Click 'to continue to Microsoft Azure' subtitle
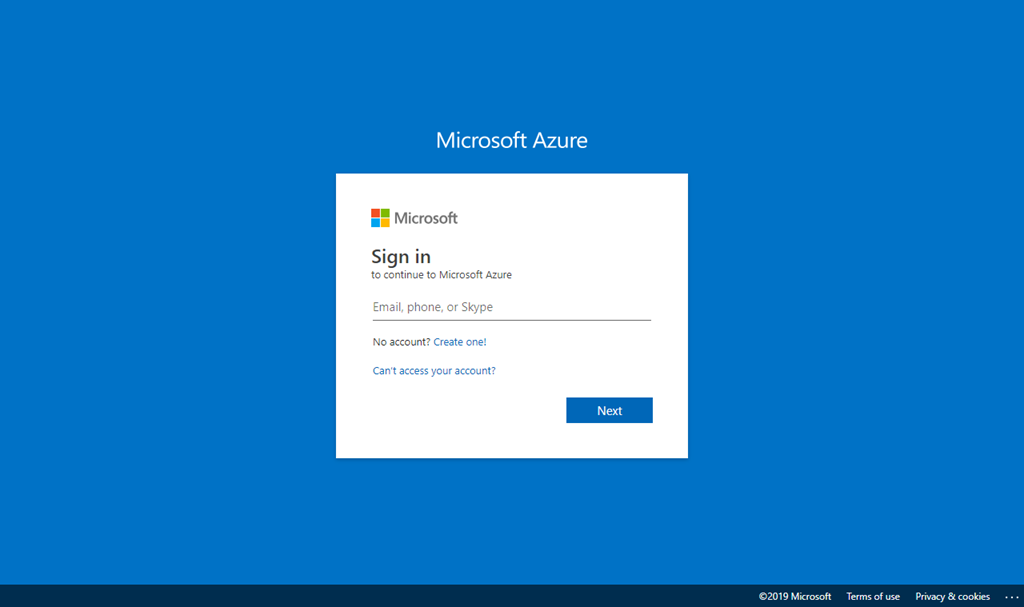 point(441,275)
